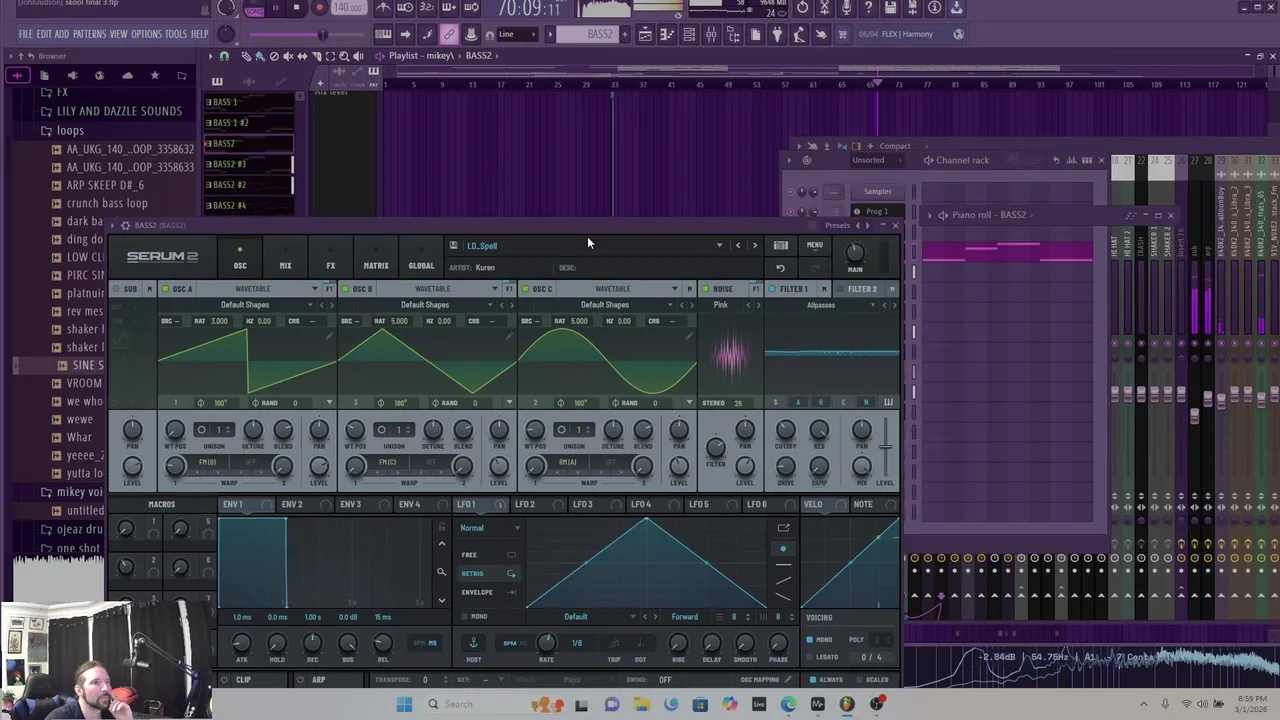Click the envelope zoom magnifier icon
Viewport: 1280px width, 720px height.
[442, 572]
